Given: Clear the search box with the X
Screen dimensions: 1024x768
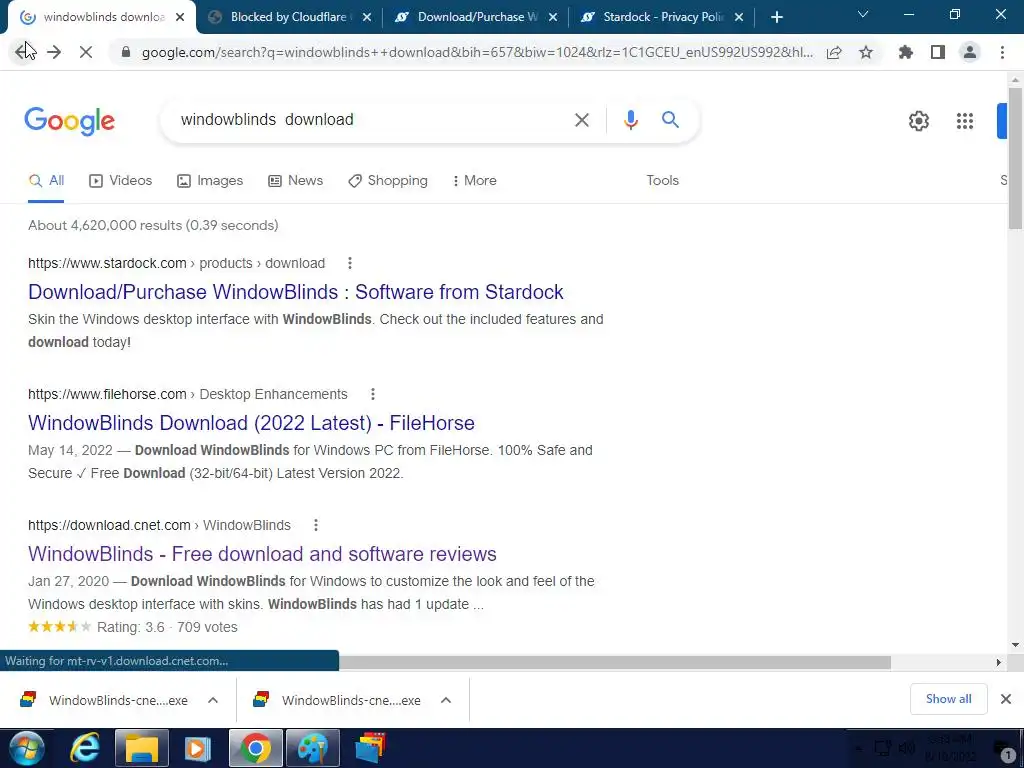Looking at the screenshot, I should [x=581, y=120].
